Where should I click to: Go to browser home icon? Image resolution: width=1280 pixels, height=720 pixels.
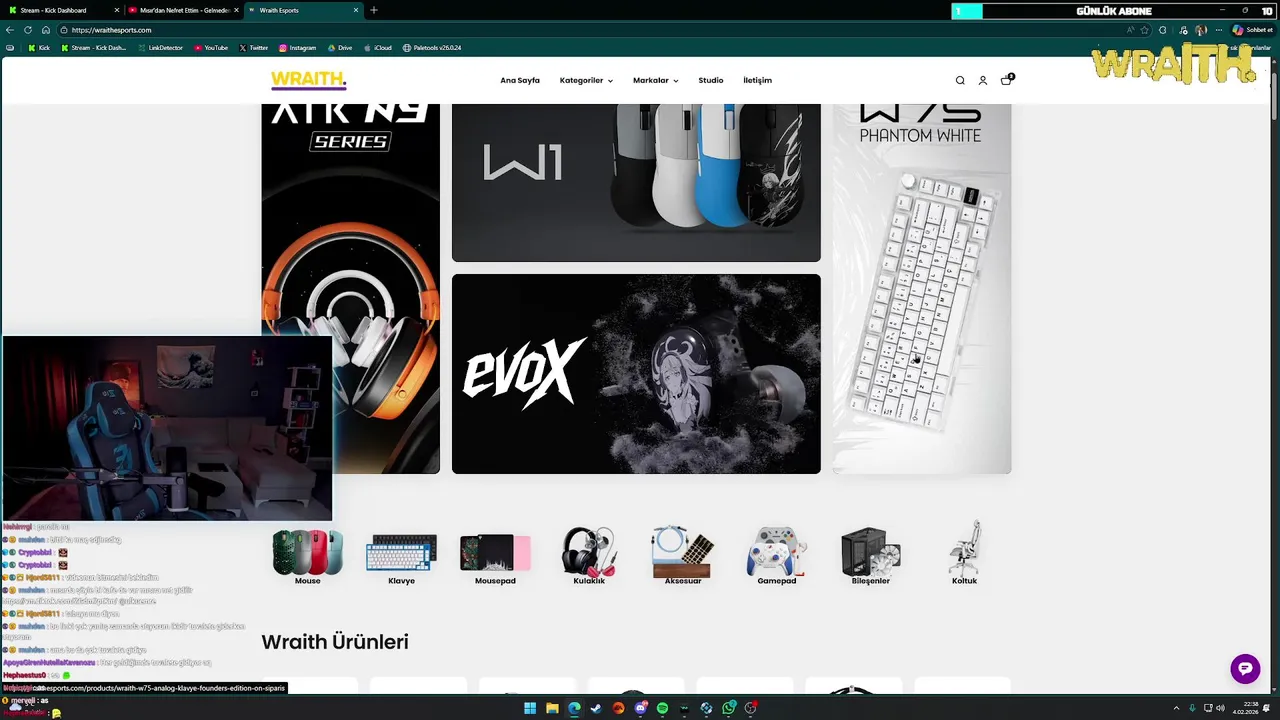45,30
